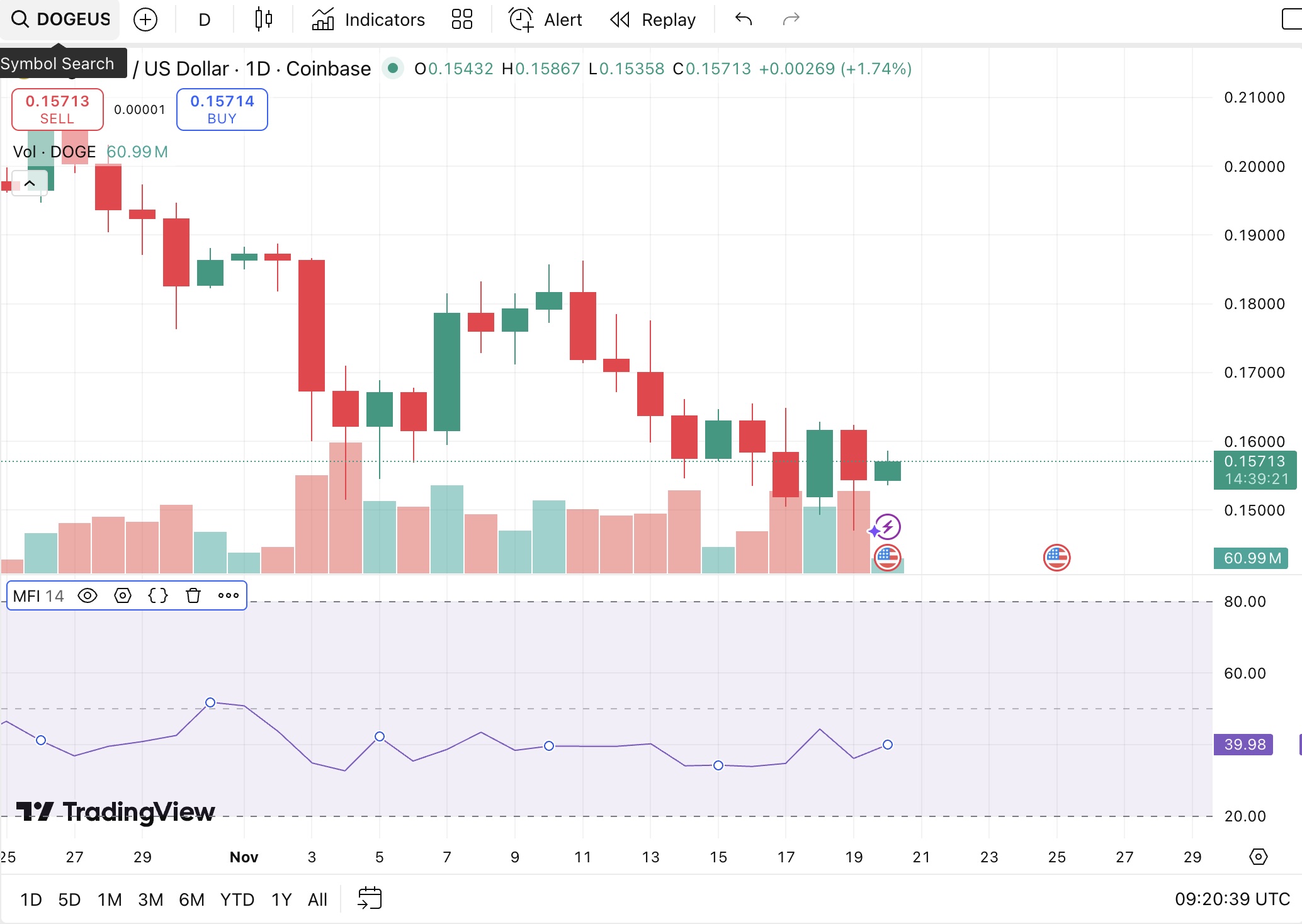Open the go-to-date calendar icon
Image resolution: width=1302 pixels, height=924 pixels.
370,899
